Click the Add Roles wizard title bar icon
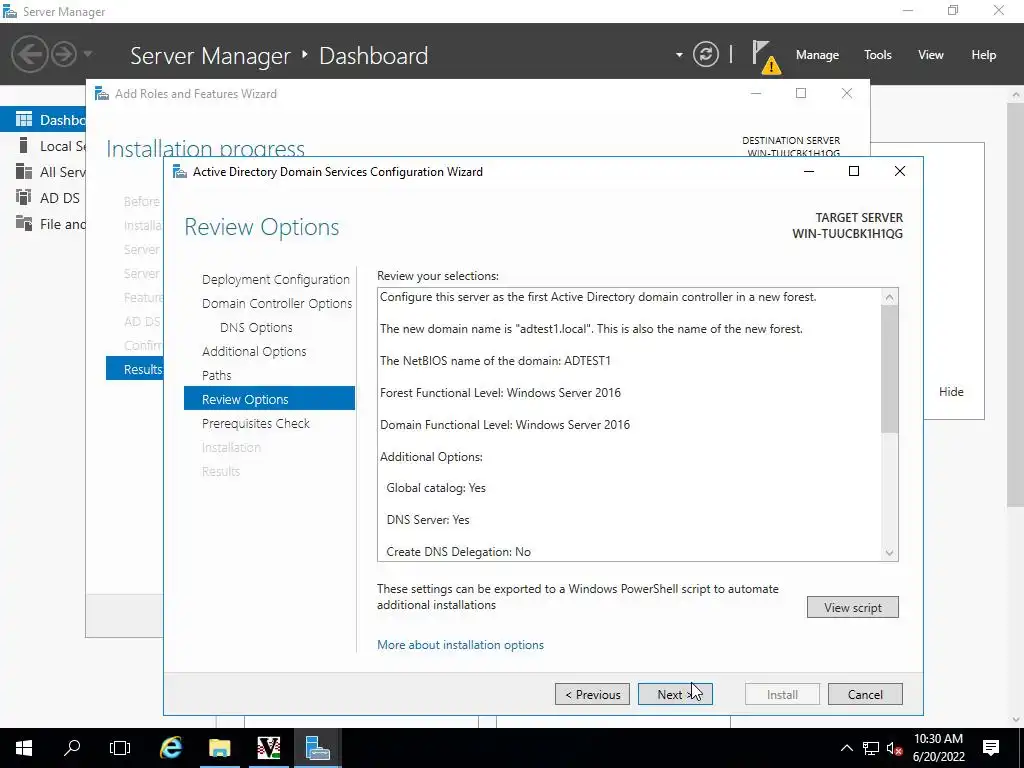The image size is (1024, 768). [x=101, y=93]
